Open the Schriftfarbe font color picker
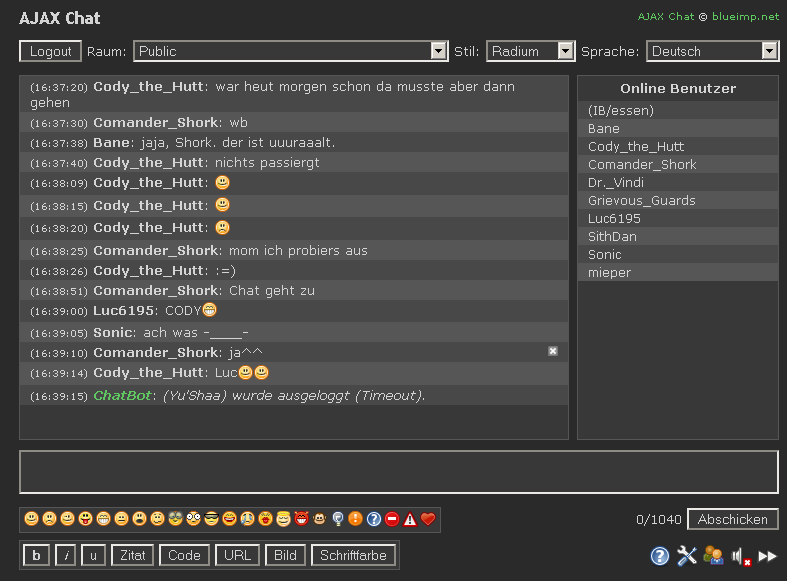This screenshot has height=581, width=787. pos(353,555)
